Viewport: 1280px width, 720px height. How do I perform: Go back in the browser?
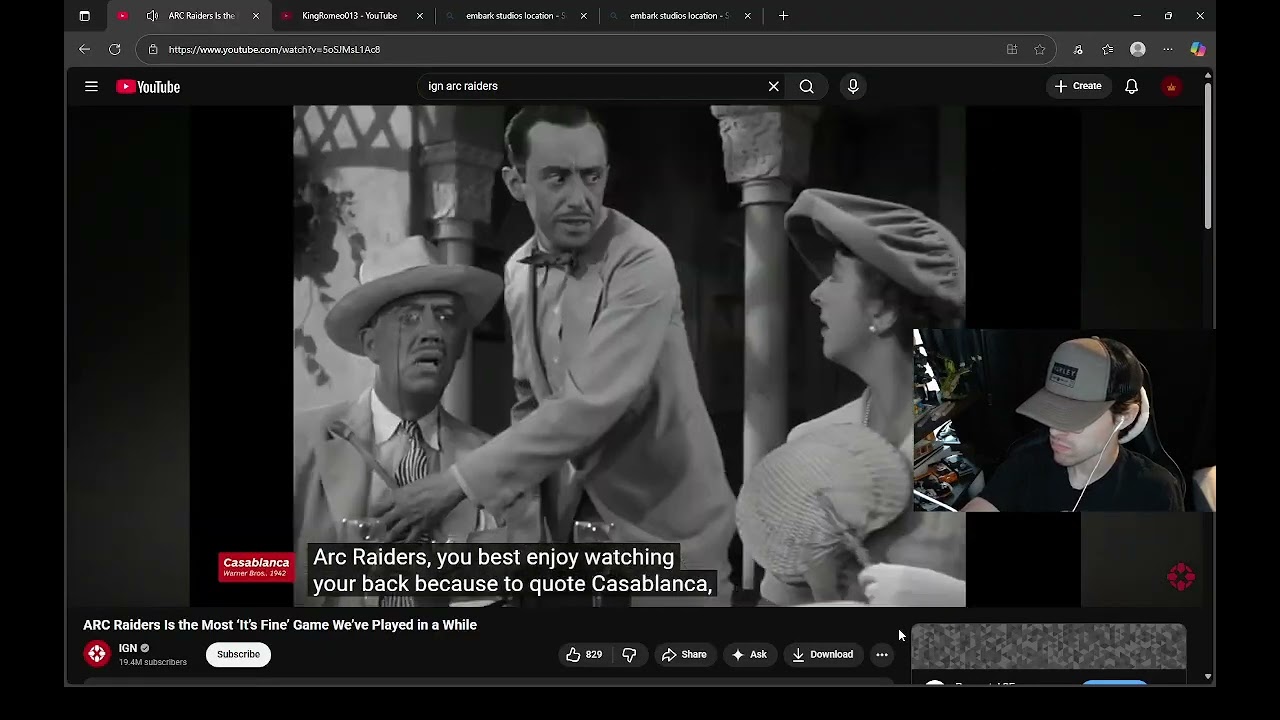tap(84, 49)
